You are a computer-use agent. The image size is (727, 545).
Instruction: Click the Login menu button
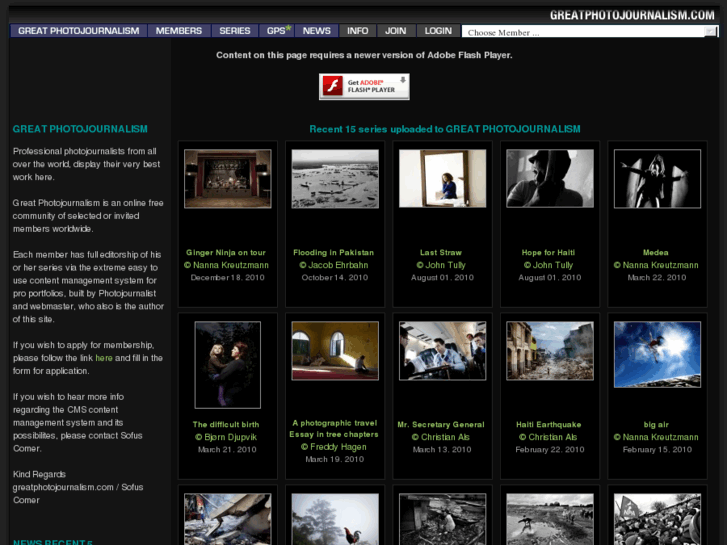[x=438, y=31]
